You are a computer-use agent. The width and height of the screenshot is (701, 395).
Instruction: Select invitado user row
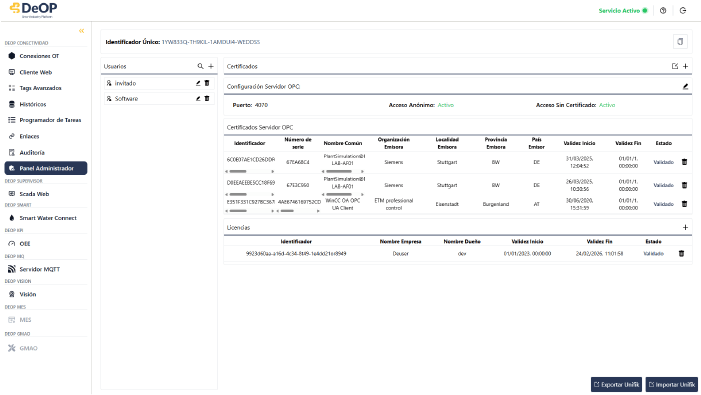pos(159,83)
